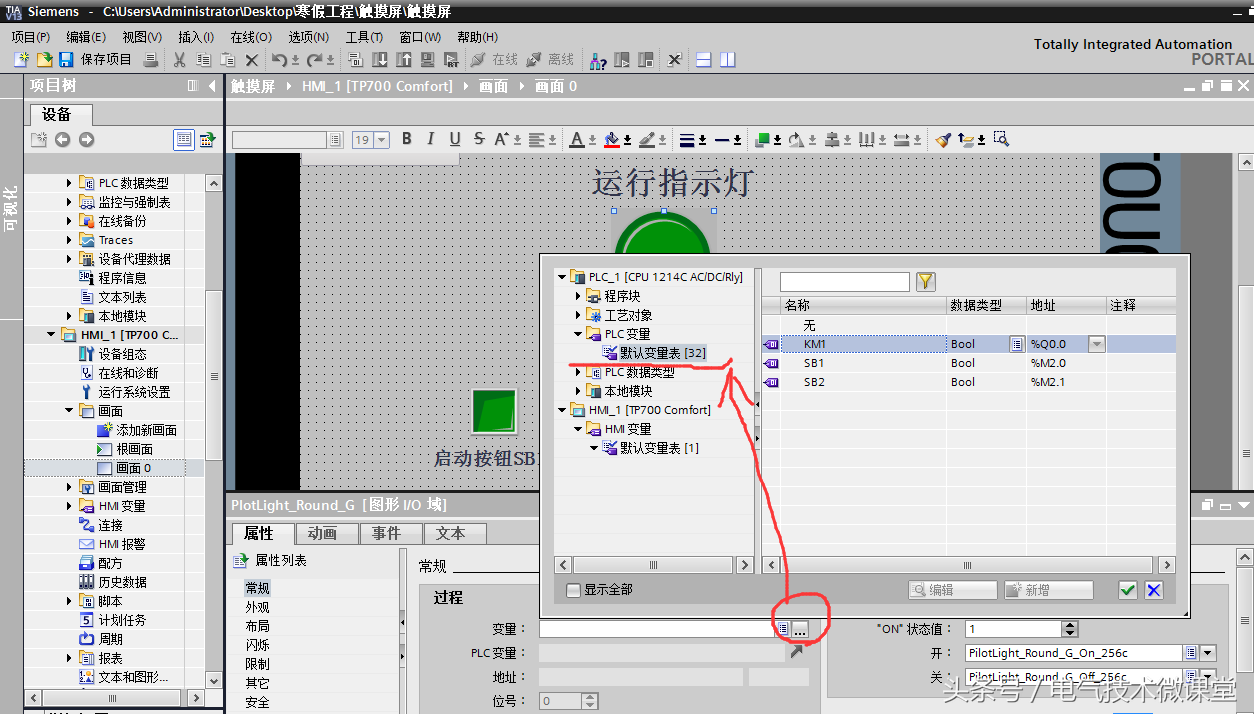Click the format painter brush icon
Image resolution: width=1254 pixels, height=714 pixels.
(943, 139)
